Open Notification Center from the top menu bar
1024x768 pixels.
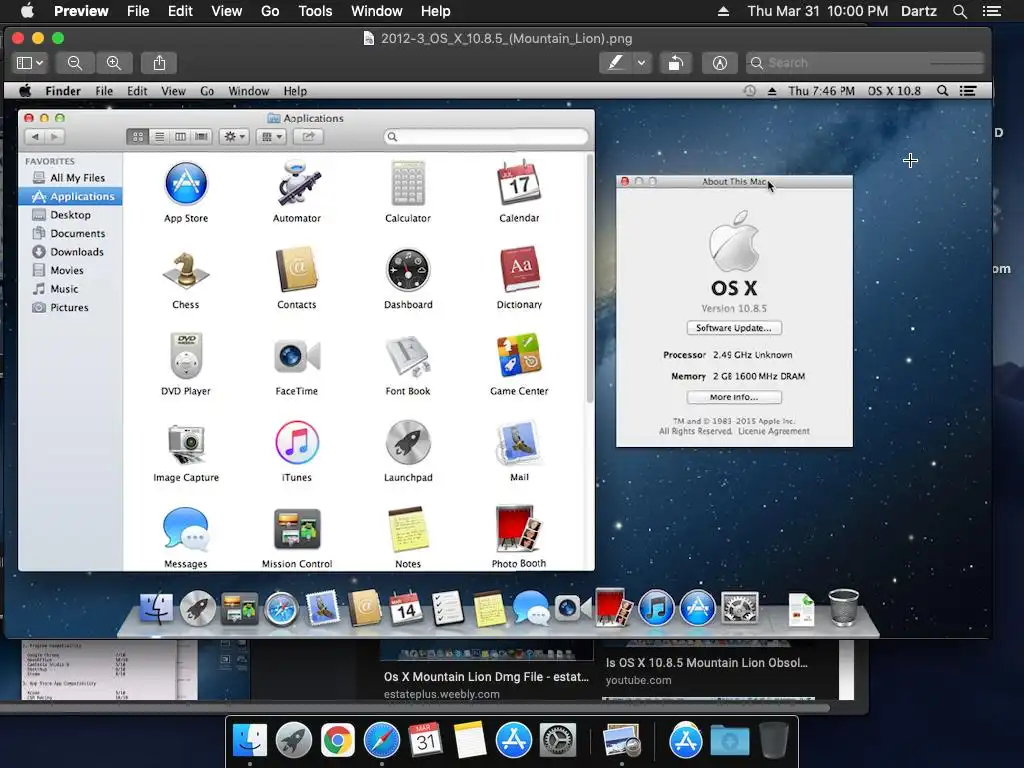tap(992, 11)
